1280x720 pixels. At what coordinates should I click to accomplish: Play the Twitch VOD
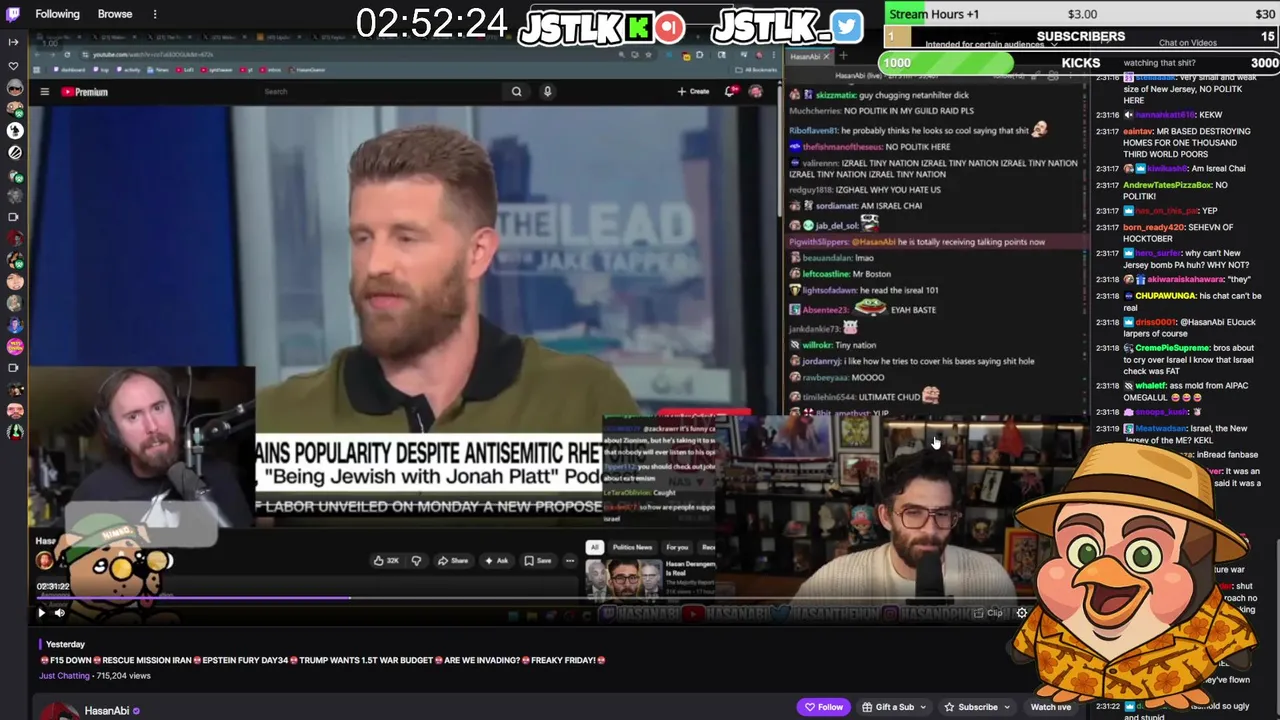pos(41,613)
